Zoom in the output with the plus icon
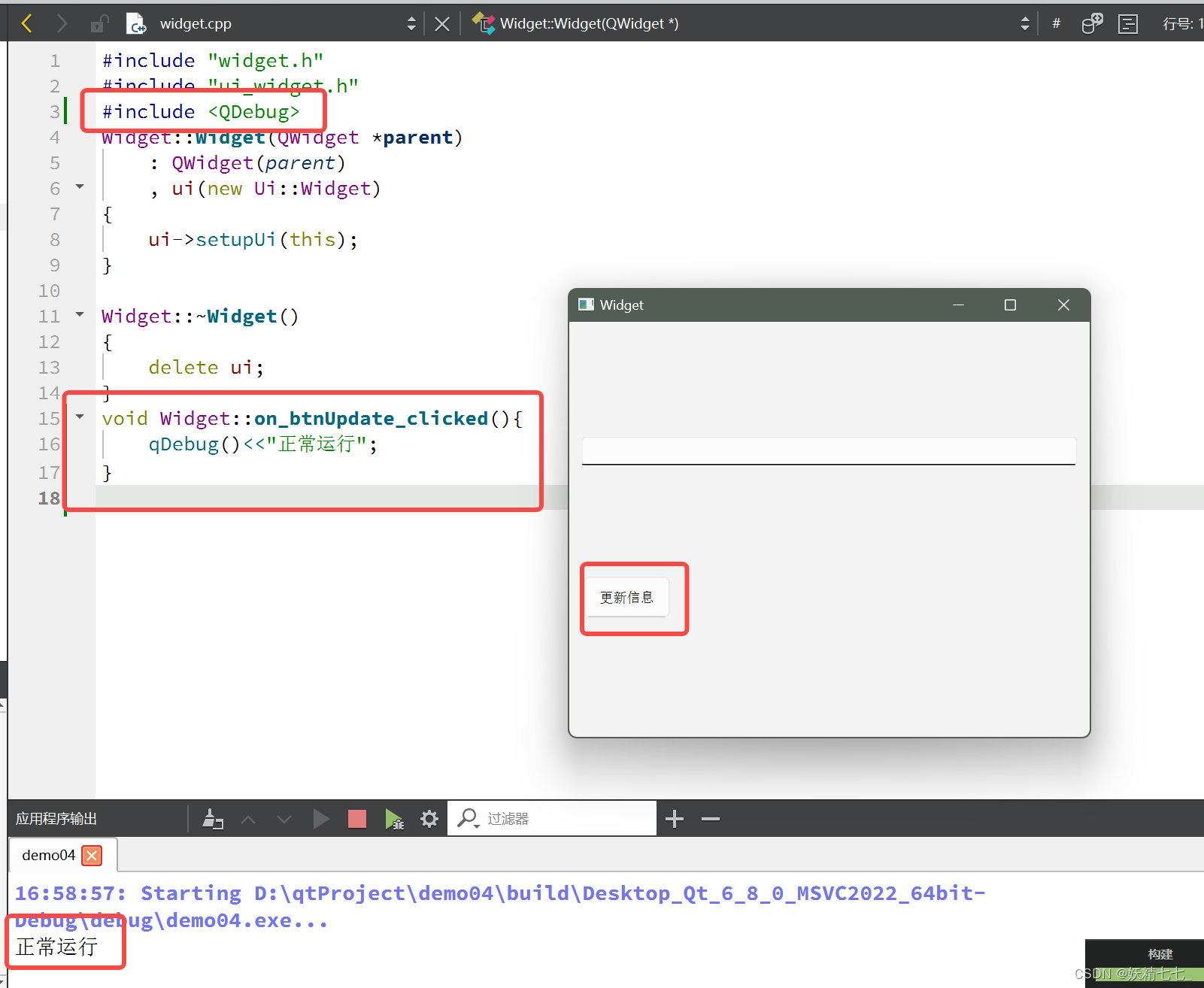 click(675, 819)
